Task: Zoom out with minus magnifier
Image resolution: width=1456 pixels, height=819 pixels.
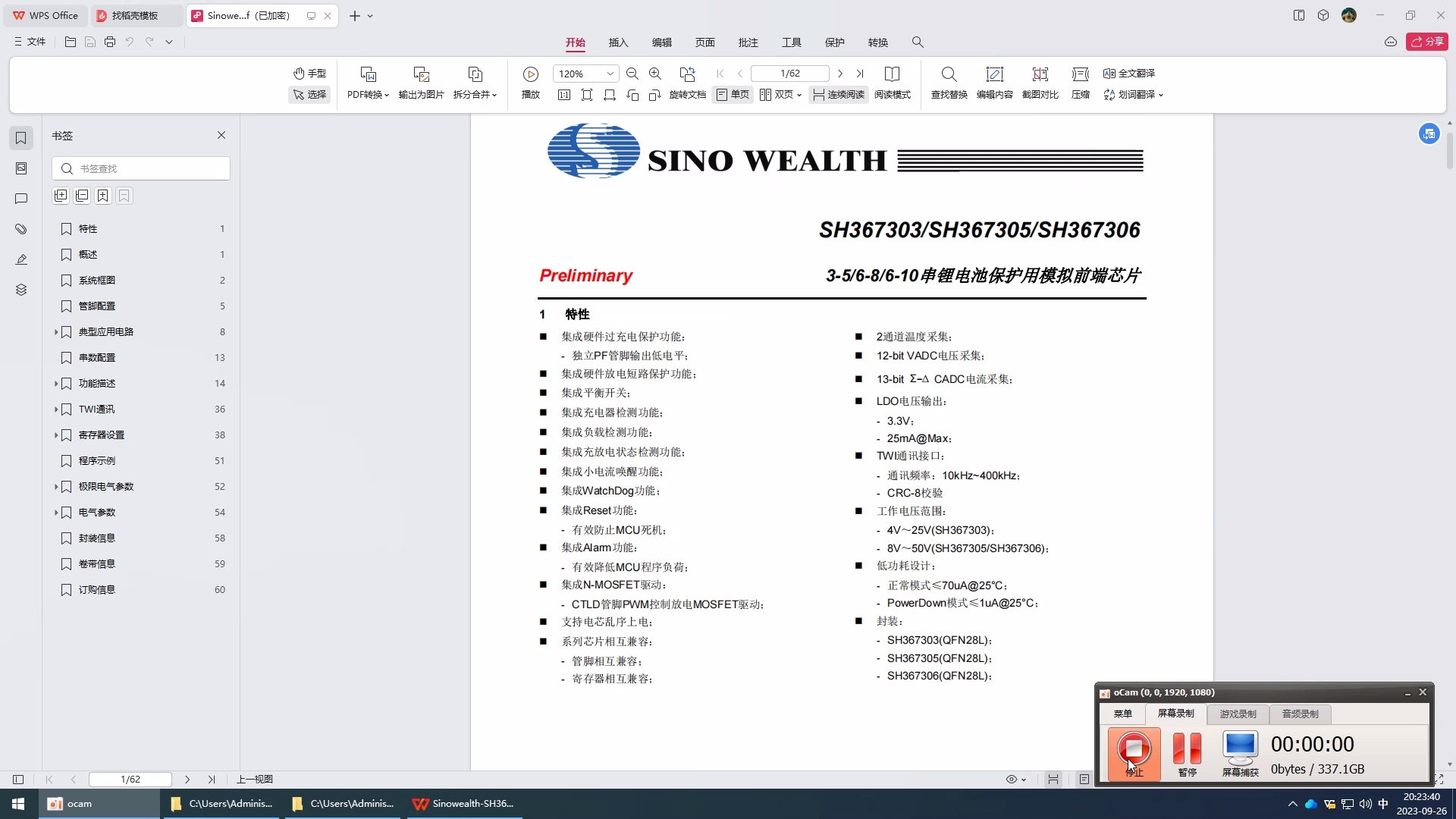Action: (632, 74)
